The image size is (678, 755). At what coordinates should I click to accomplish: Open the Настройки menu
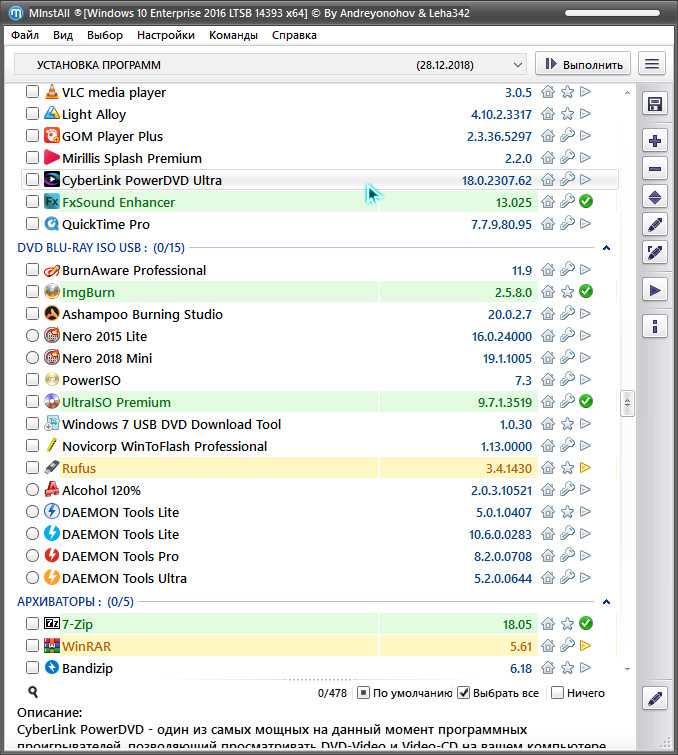[x=166, y=35]
